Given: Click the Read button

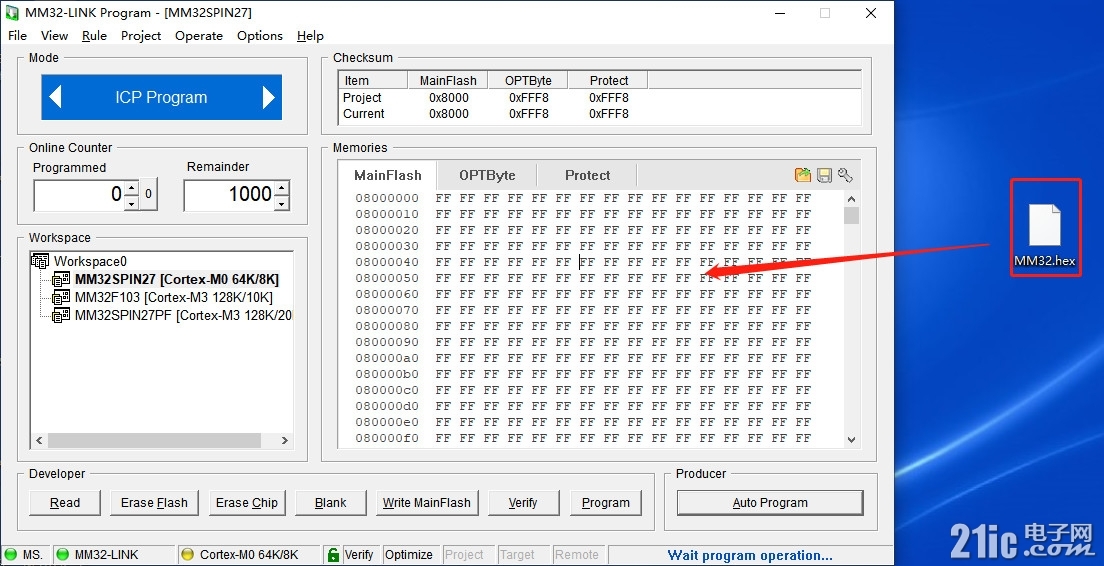Looking at the screenshot, I should pos(65,503).
